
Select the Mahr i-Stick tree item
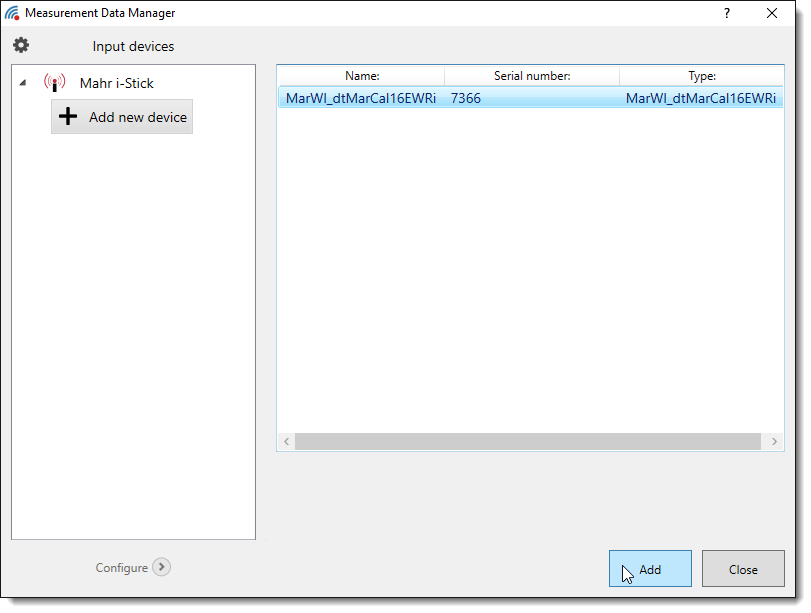[116, 84]
